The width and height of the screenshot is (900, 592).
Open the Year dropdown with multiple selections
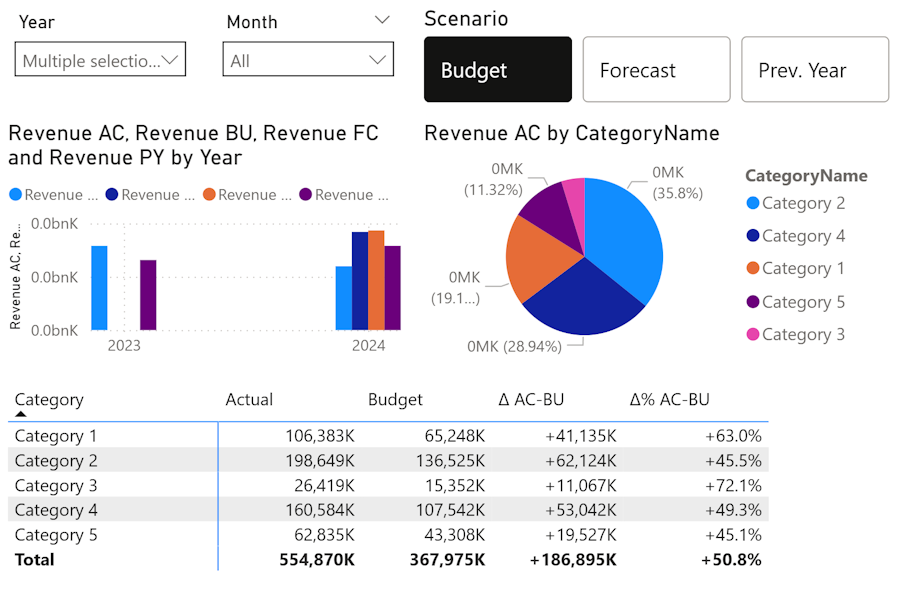coord(101,60)
